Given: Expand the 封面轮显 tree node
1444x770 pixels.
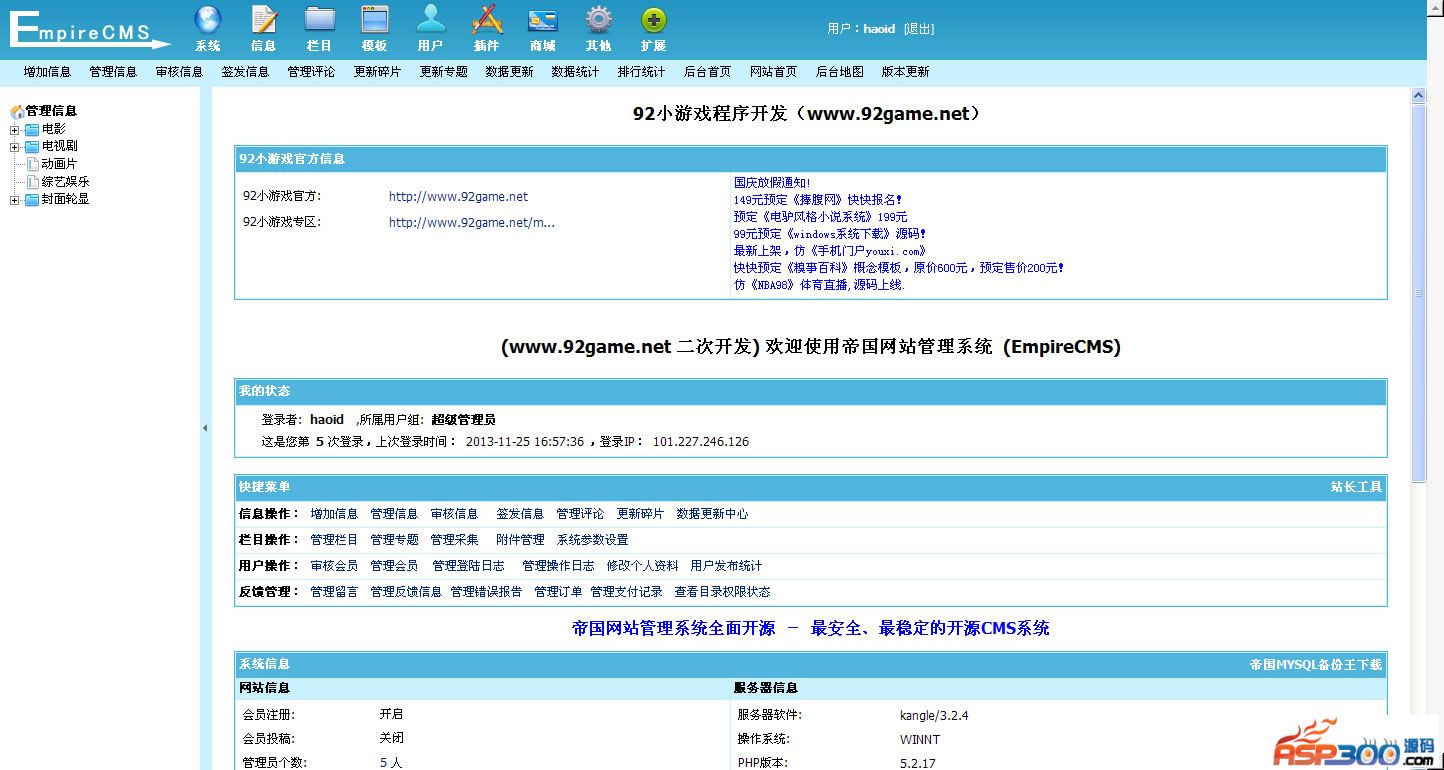Looking at the screenshot, I should click(15, 200).
